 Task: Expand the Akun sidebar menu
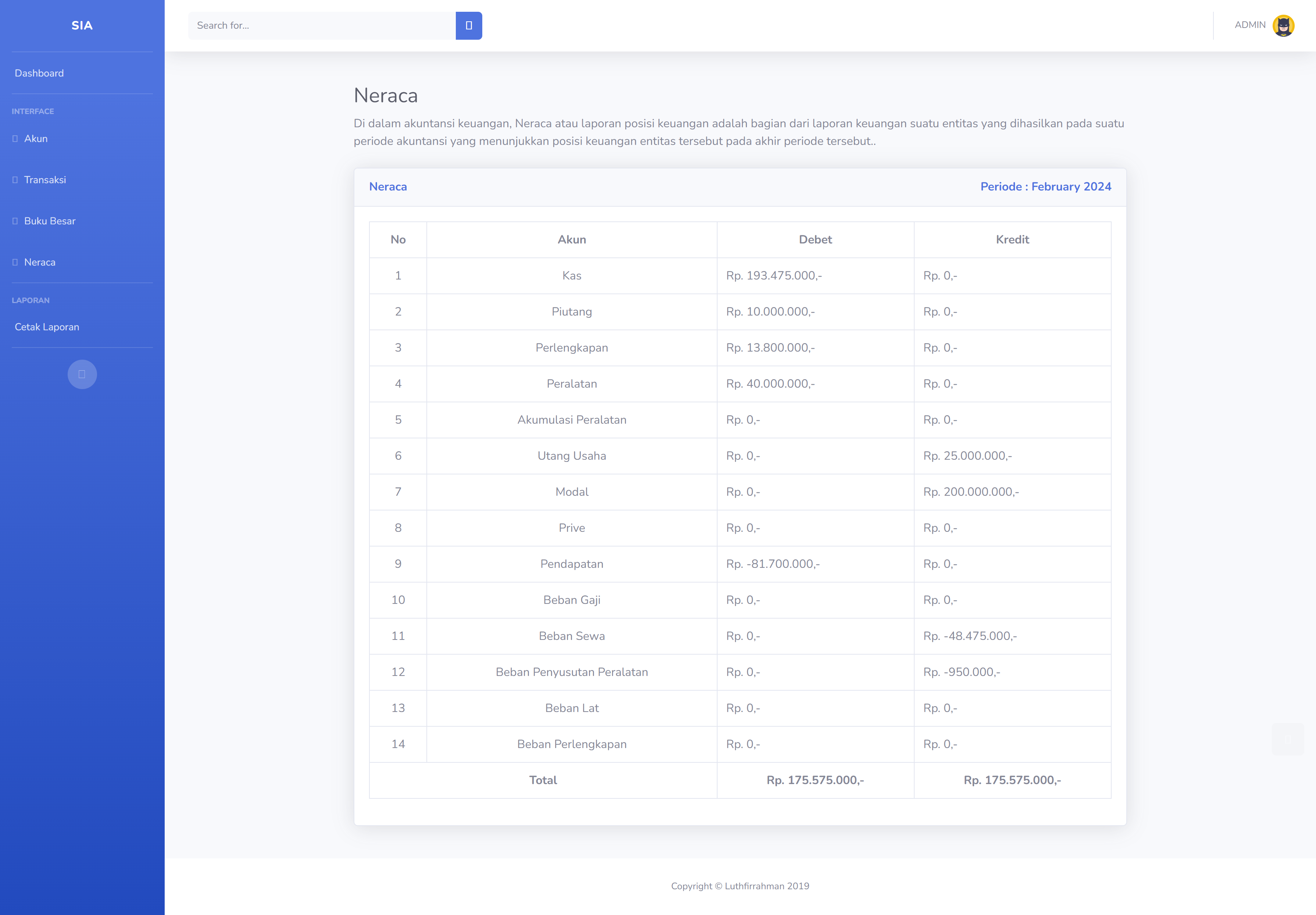coord(36,139)
